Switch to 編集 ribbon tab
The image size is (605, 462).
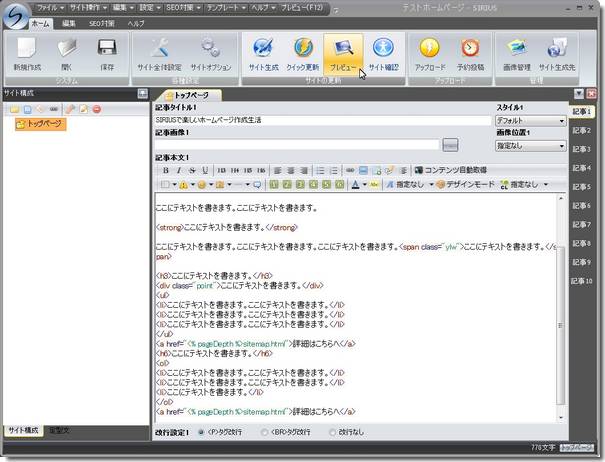point(69,24)
